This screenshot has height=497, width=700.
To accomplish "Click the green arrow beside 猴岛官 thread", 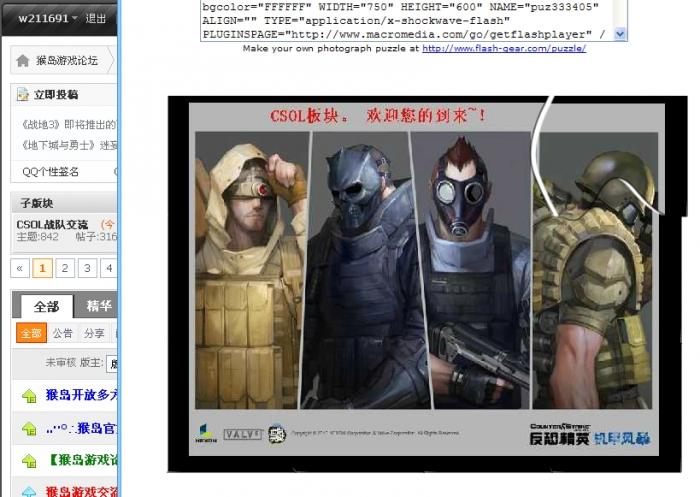I will [29, 429].
